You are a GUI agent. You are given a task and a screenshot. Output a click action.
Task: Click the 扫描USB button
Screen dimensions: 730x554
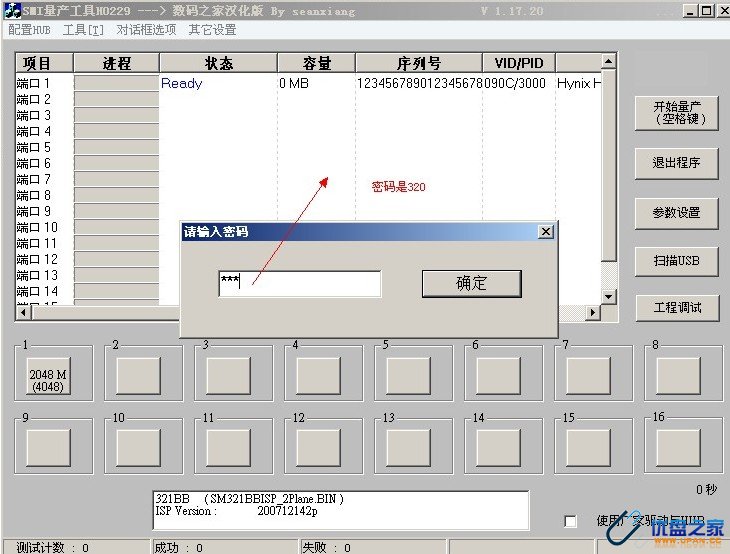[677, 261]
